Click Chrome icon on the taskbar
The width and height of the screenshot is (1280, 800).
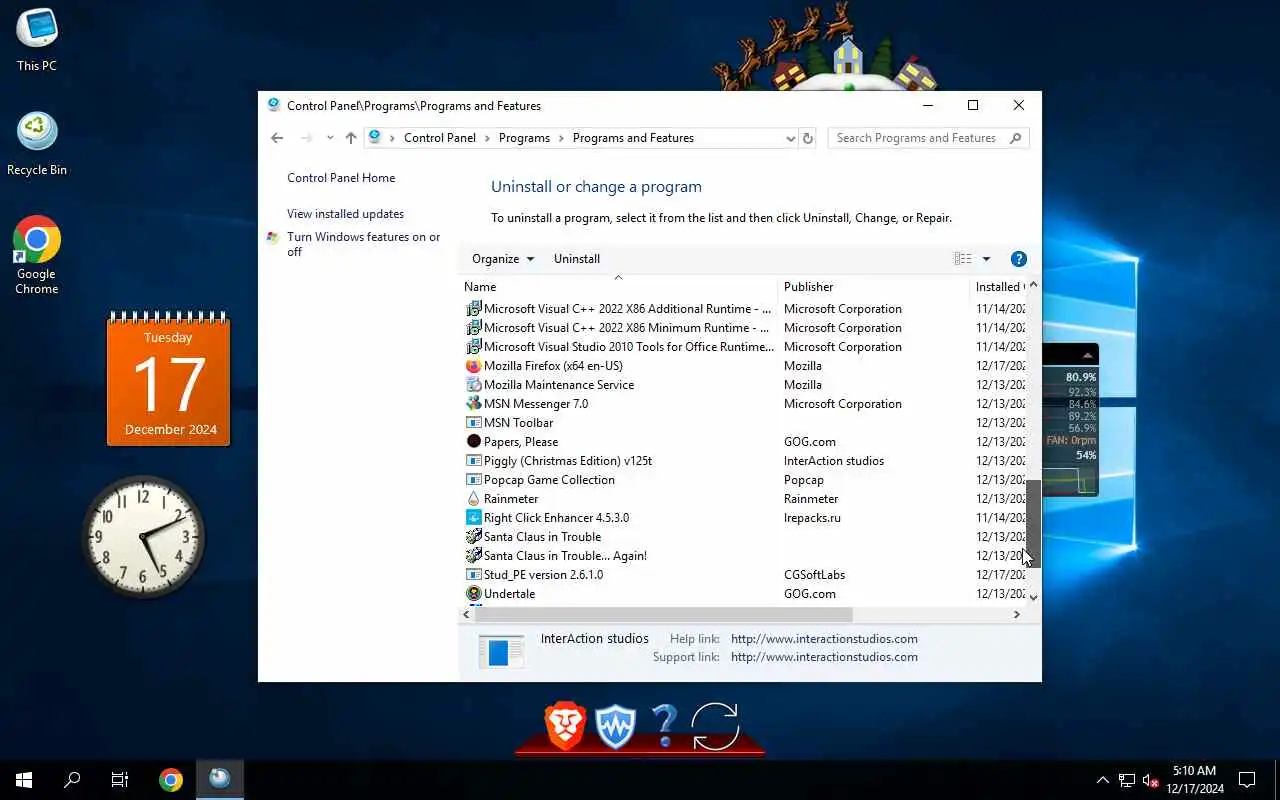(x=171, y=780)
